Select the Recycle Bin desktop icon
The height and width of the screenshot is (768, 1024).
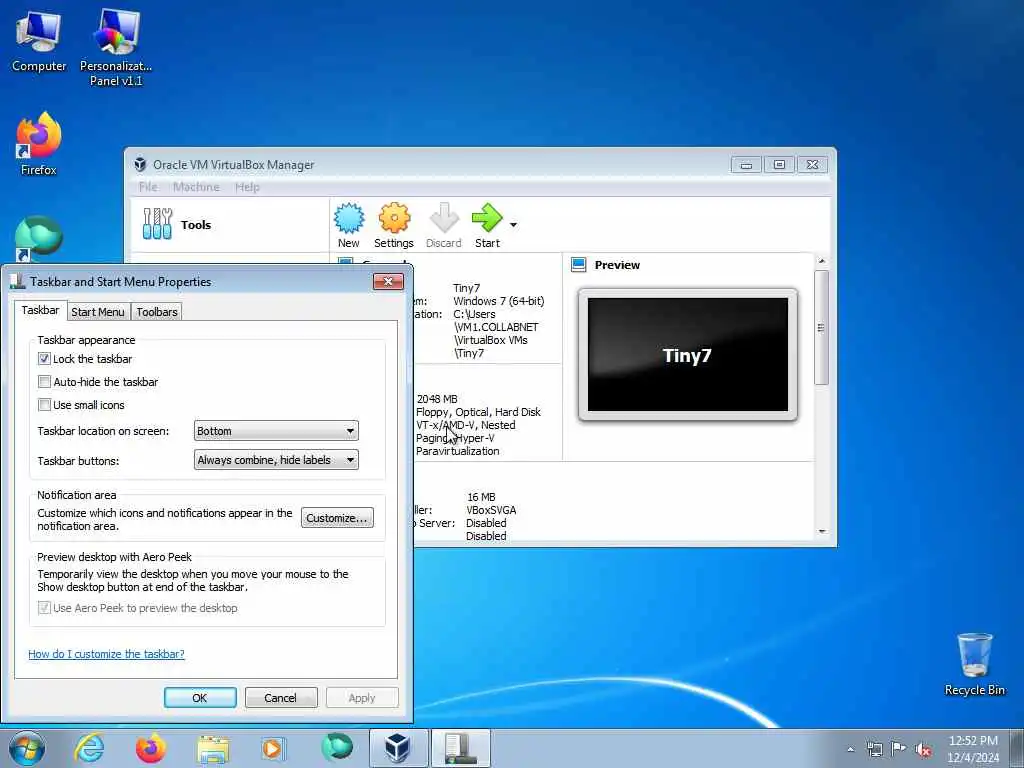pos(974,664)
